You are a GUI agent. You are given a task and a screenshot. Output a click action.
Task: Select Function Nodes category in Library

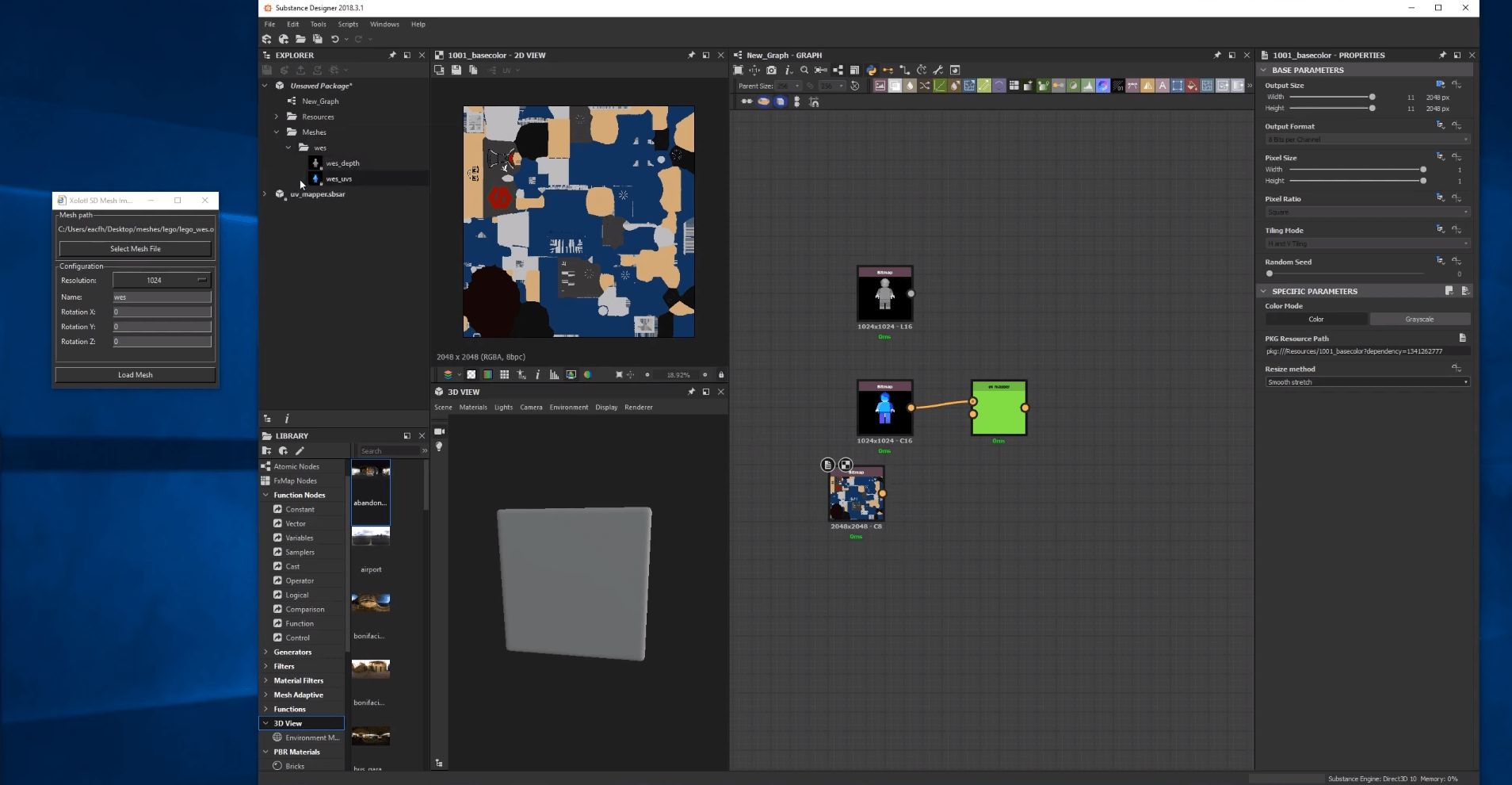coord(300,495)
